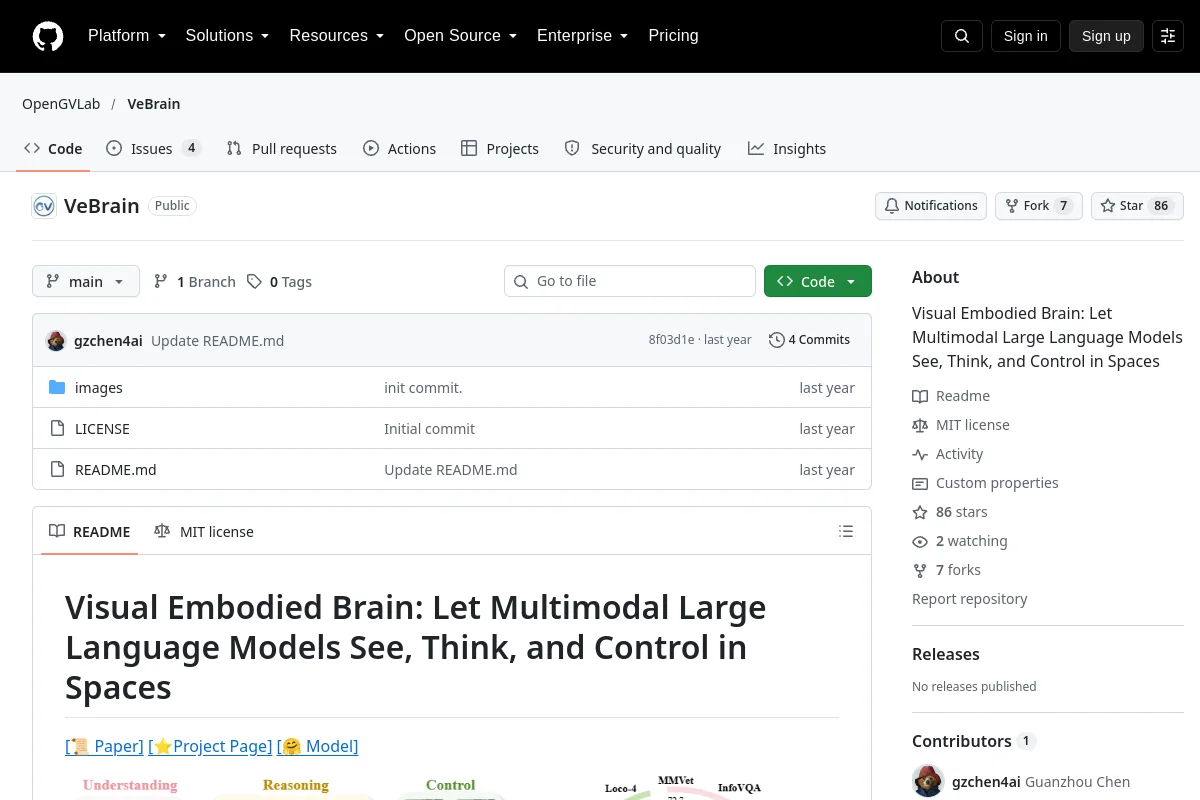
Task: Expand the Enterprise menu
Action: [x=582, y=36]
